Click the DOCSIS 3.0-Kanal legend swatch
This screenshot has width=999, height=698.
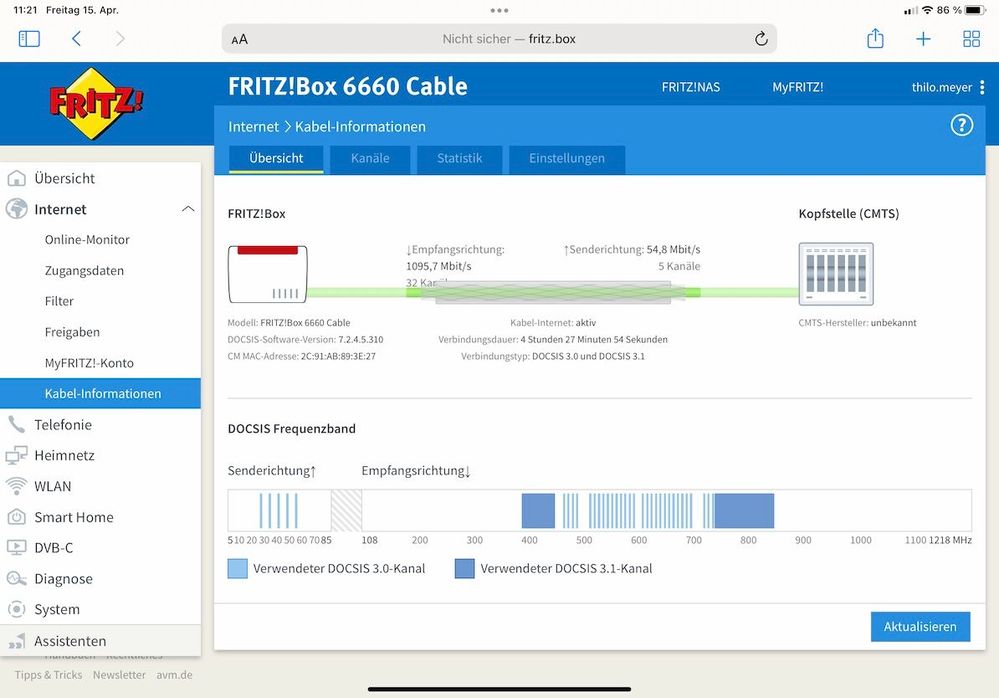[238, 569]
